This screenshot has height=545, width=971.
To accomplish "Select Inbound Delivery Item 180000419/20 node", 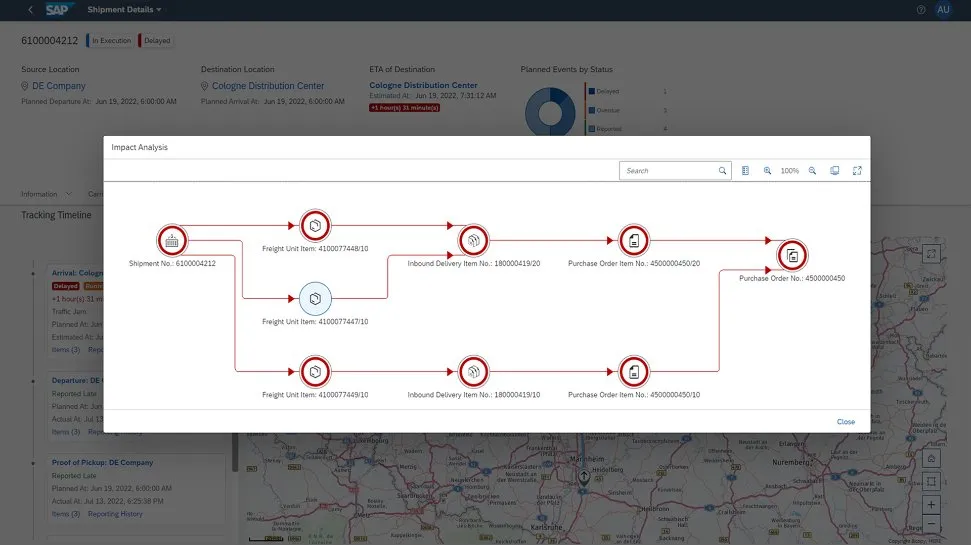I will point(472,240).
